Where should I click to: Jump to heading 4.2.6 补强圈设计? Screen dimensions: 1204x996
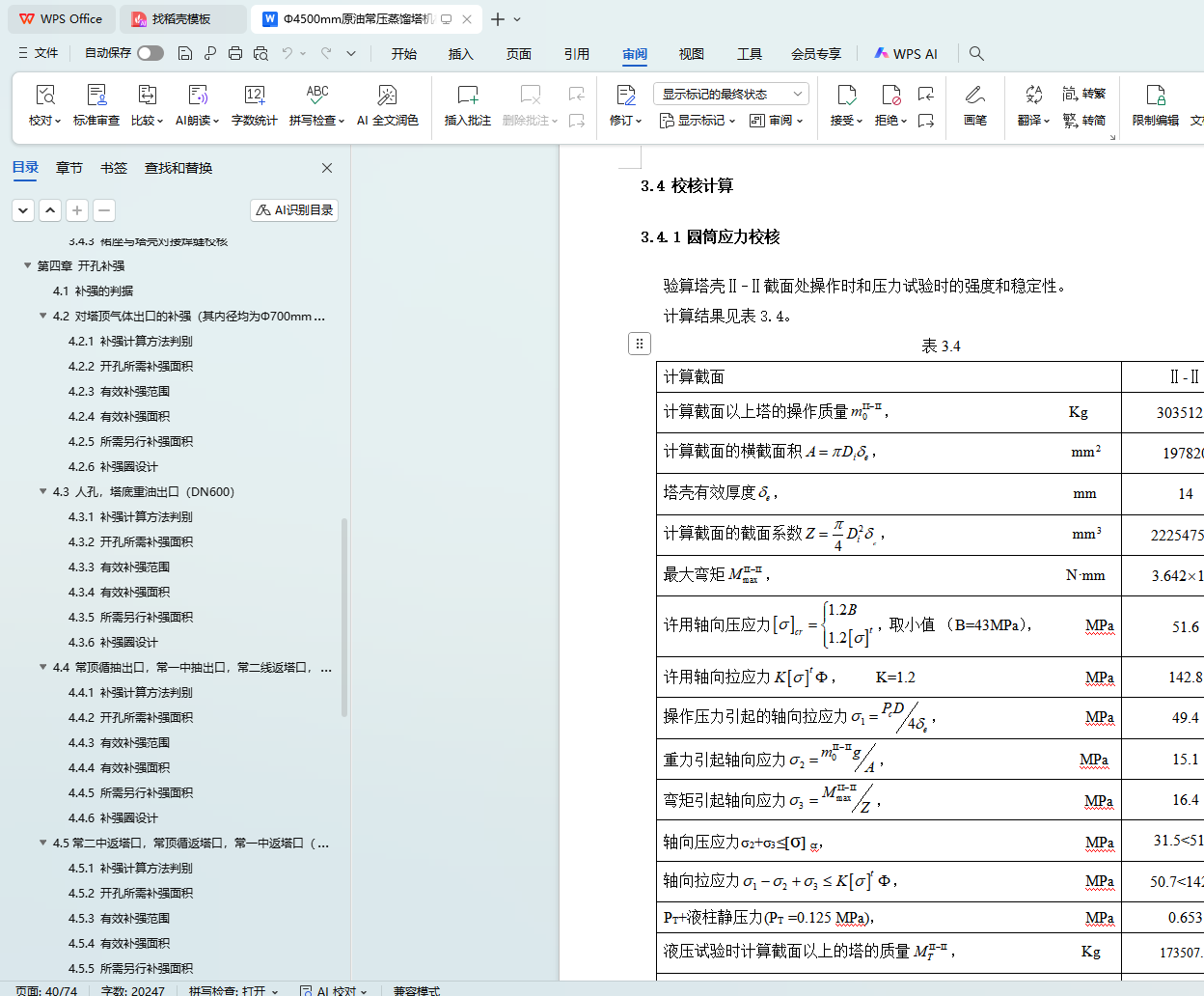coord(113,466)
